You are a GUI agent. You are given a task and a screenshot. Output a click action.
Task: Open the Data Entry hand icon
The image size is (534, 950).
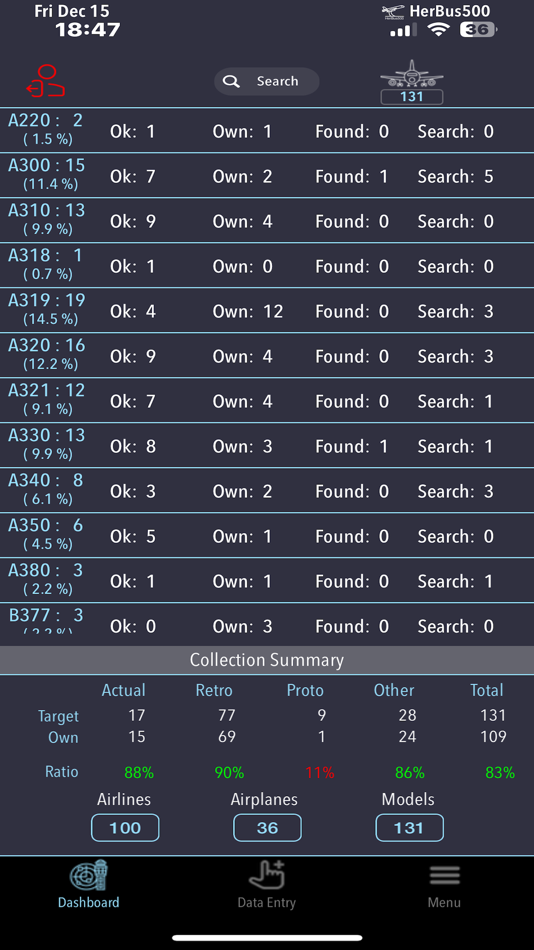click(x=267, y=875)
